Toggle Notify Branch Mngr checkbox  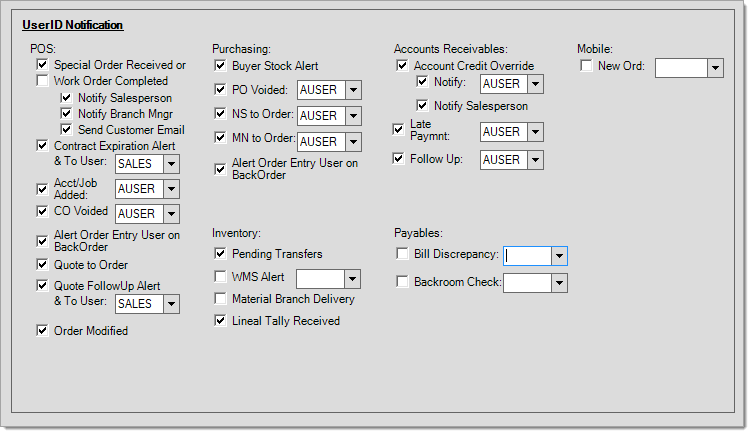point(66,114)
